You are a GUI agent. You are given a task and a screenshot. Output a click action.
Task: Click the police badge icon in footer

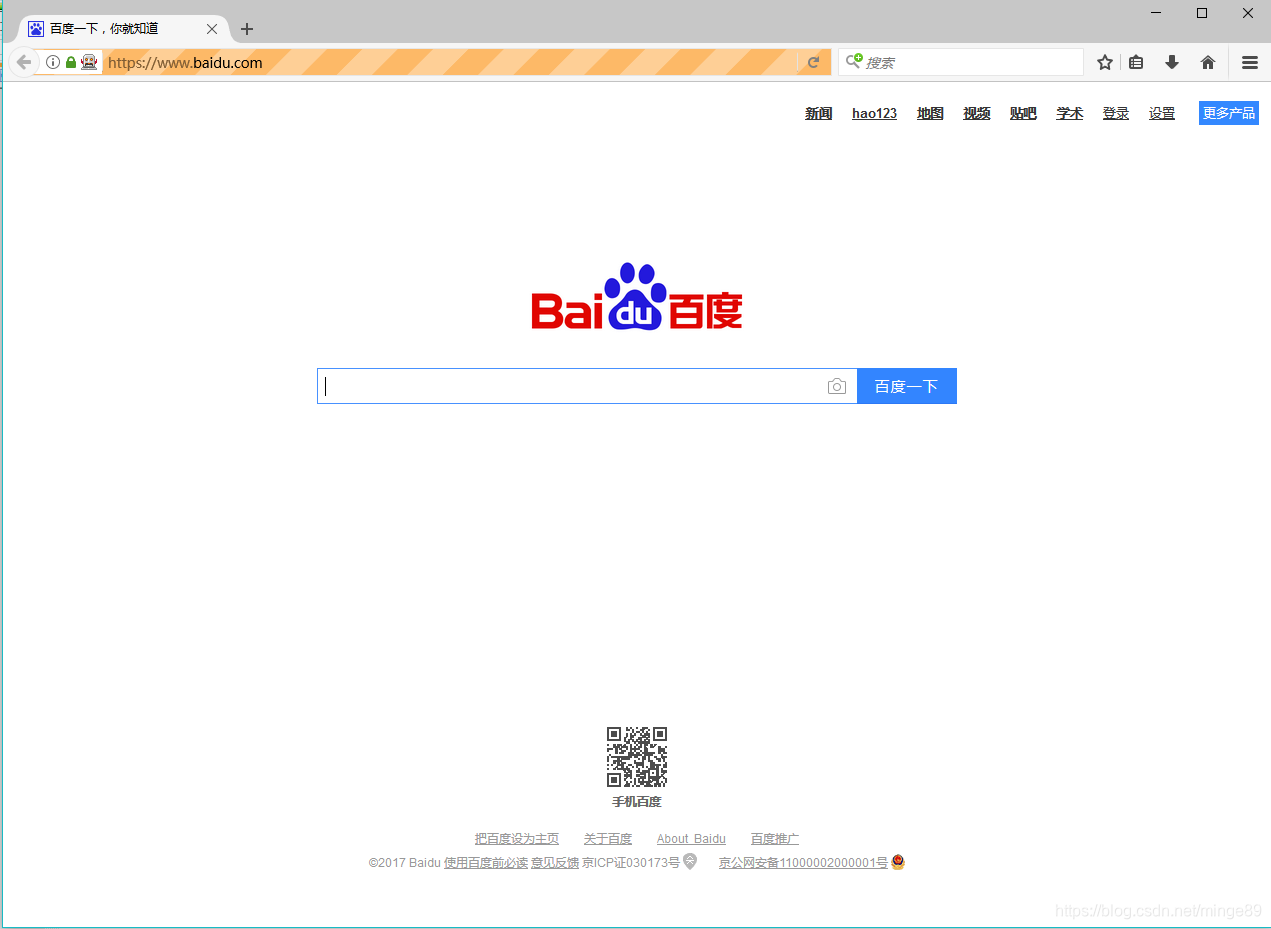click(898, 862)
